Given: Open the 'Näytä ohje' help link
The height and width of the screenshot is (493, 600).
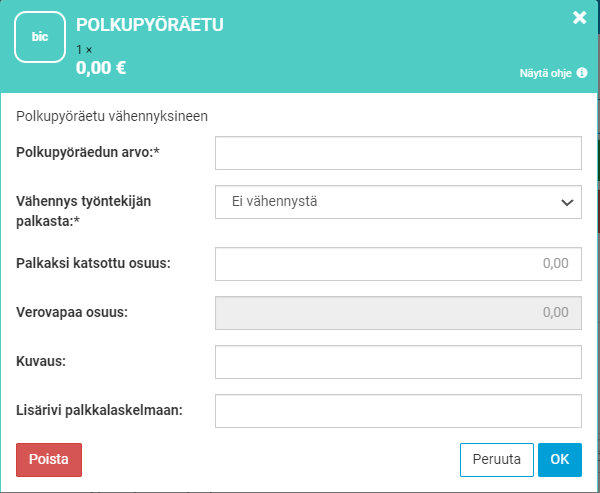Looking at the screenshot, I should [546, 73].
